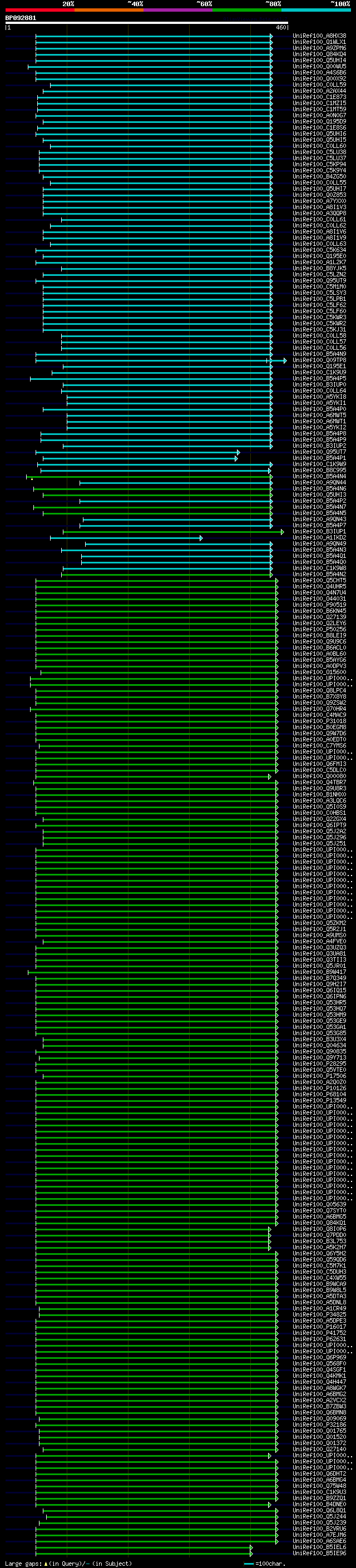Select the UniRef100_Q27140 label
Screen dimensions: 356x1568
[319, 1450]
